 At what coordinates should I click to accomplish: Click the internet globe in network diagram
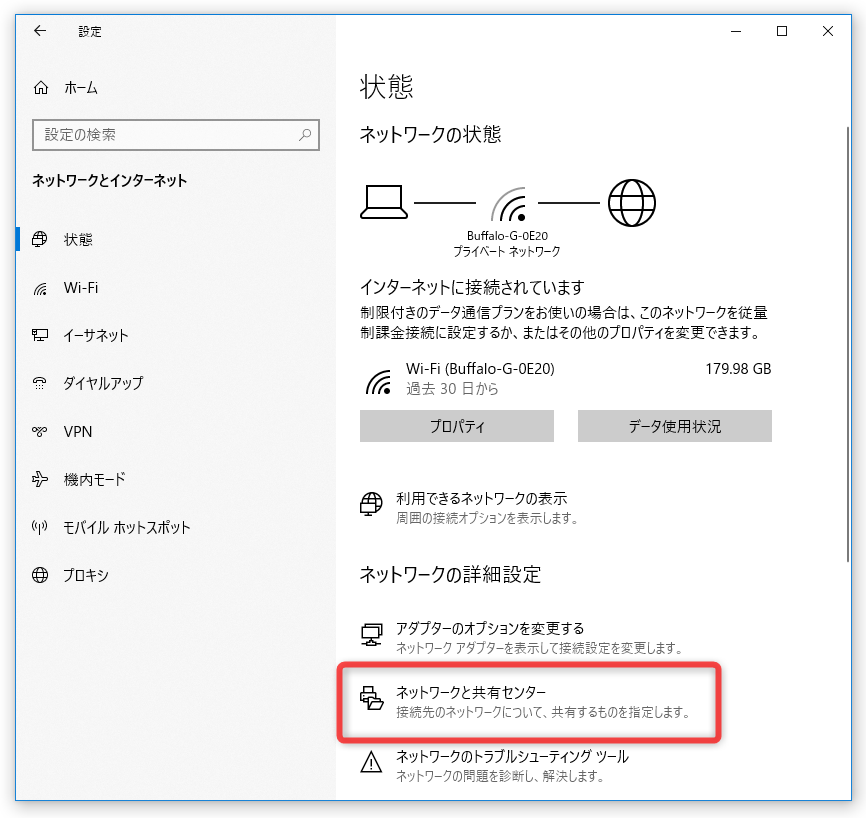[x=632, y=203]
